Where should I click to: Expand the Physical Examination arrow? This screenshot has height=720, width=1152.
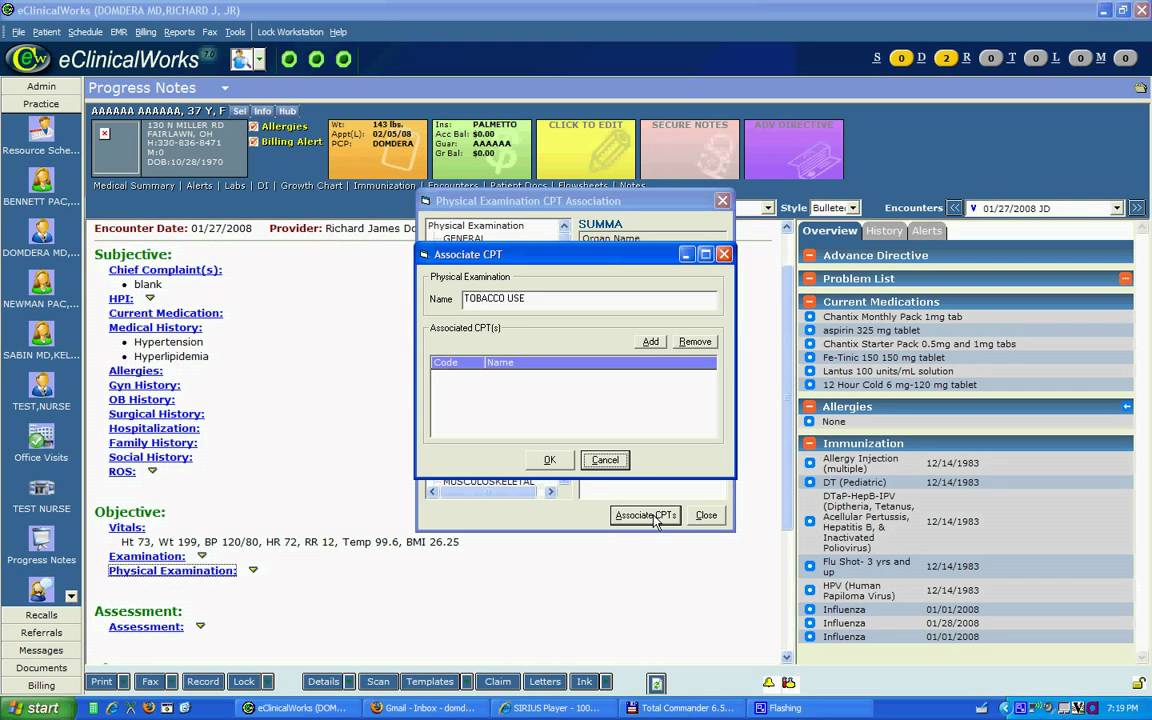(253, 569)
